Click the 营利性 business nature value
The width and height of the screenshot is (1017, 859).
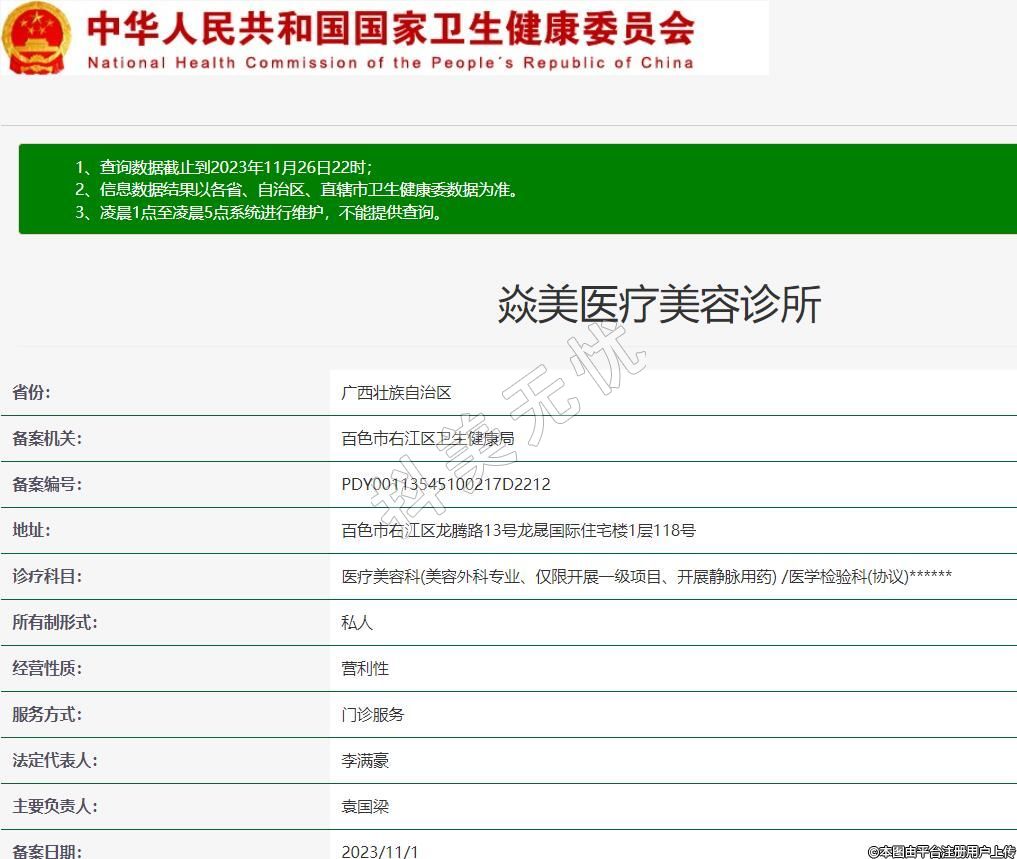click(365, 669)
